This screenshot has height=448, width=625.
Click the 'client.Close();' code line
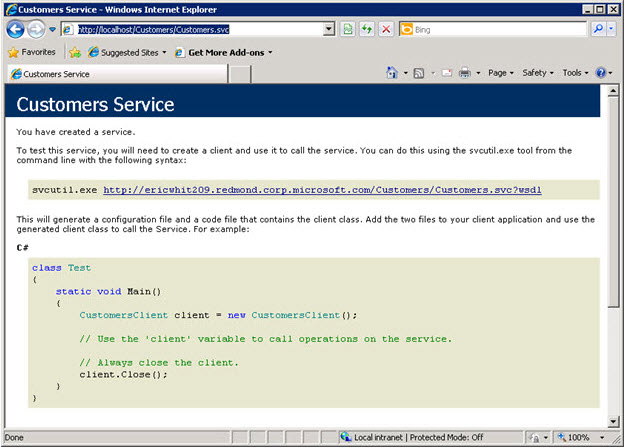pyautogui.click(x=123, y=375)
